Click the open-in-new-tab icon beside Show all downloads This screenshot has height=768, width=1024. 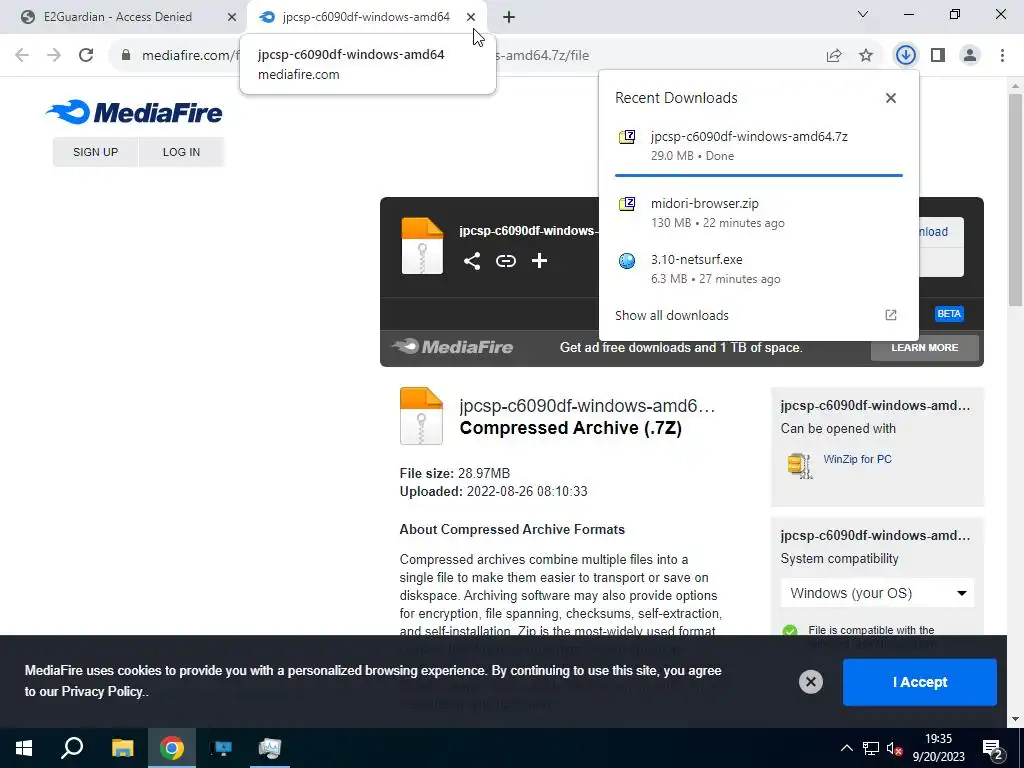tap(891, 315)
